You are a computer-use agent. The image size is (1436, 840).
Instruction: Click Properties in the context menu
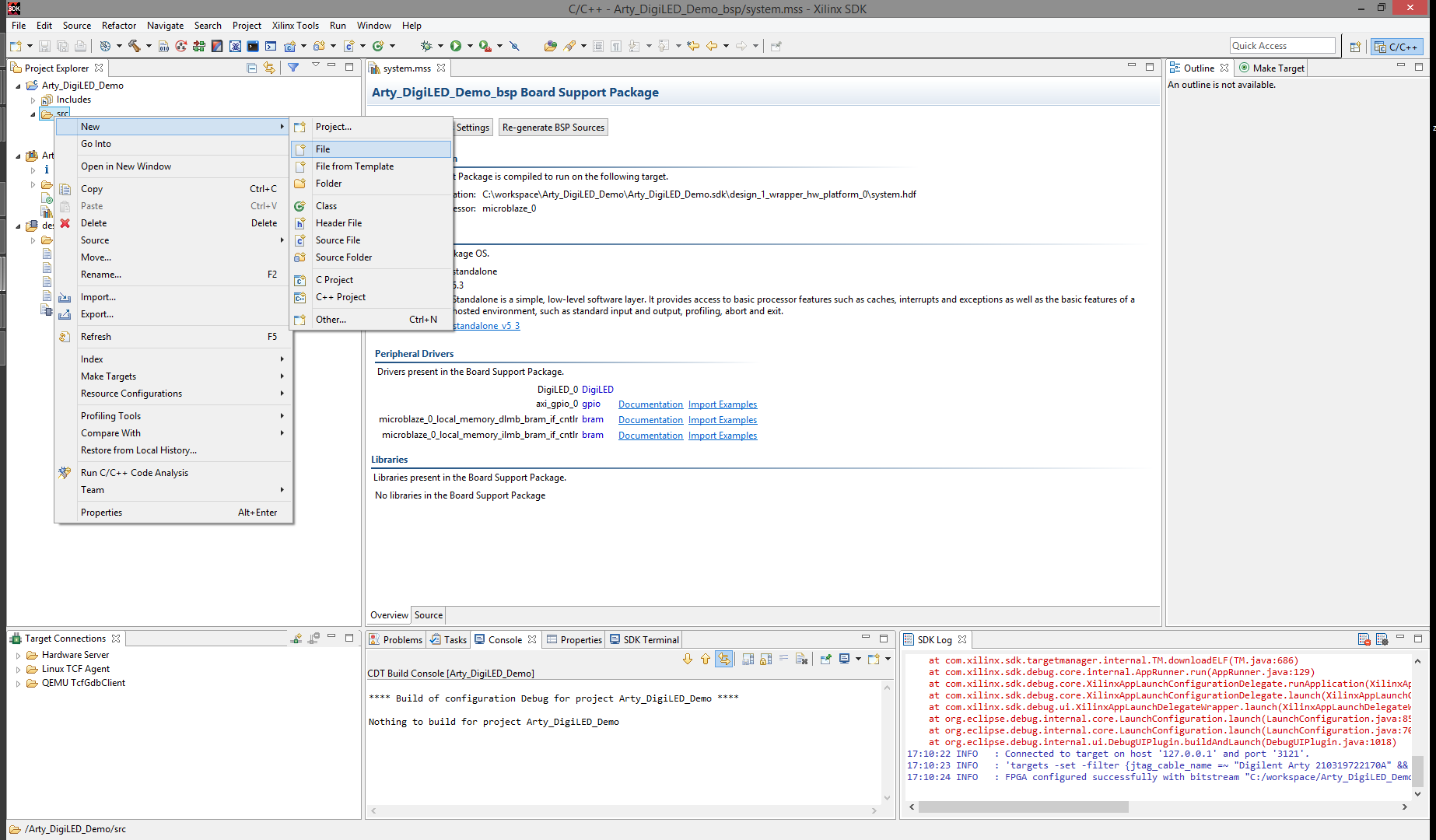173,513
